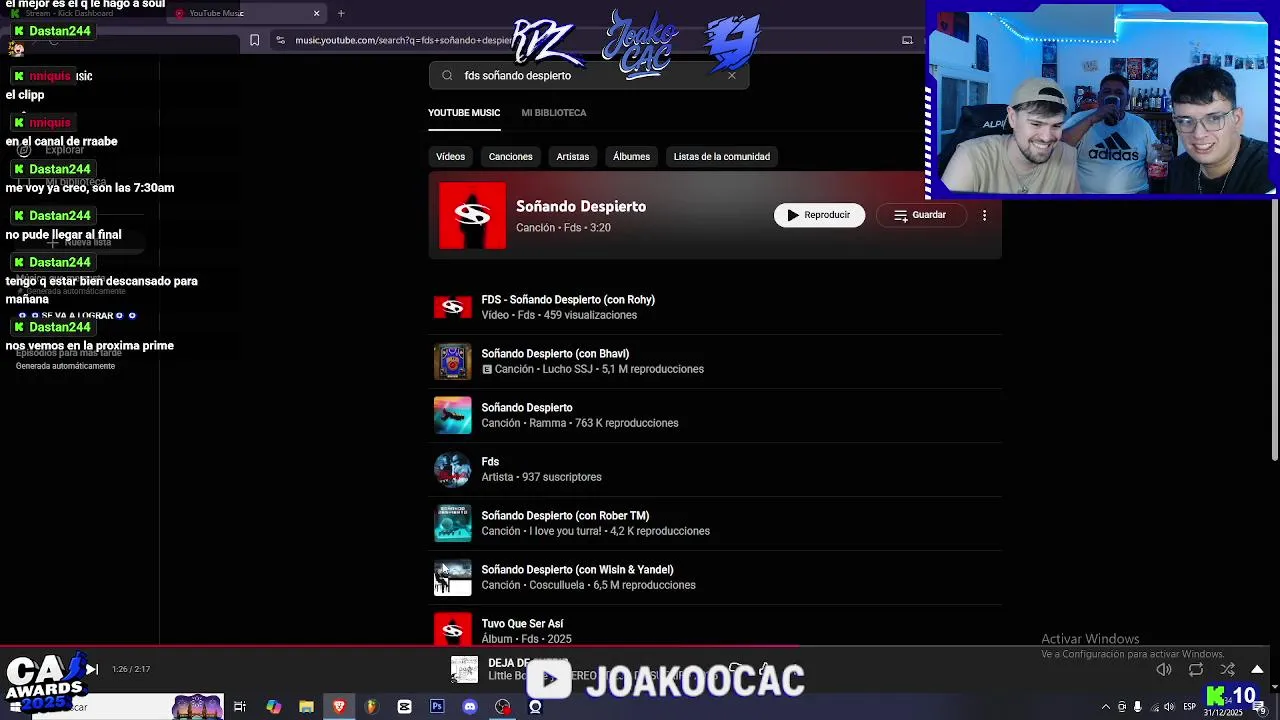Click the browser address bar URL

tap(404, 40)
